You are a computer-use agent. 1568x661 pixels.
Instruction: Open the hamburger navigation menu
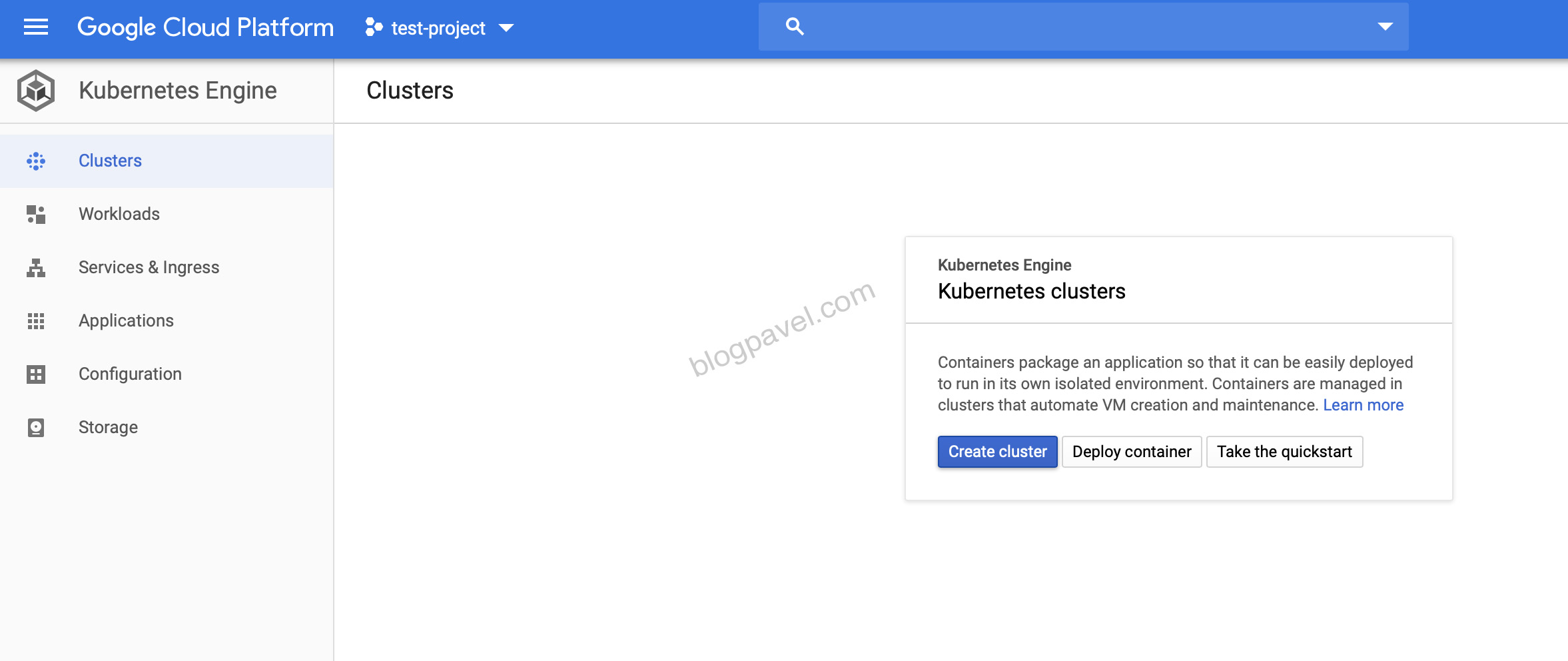click(x=36, y=27)
